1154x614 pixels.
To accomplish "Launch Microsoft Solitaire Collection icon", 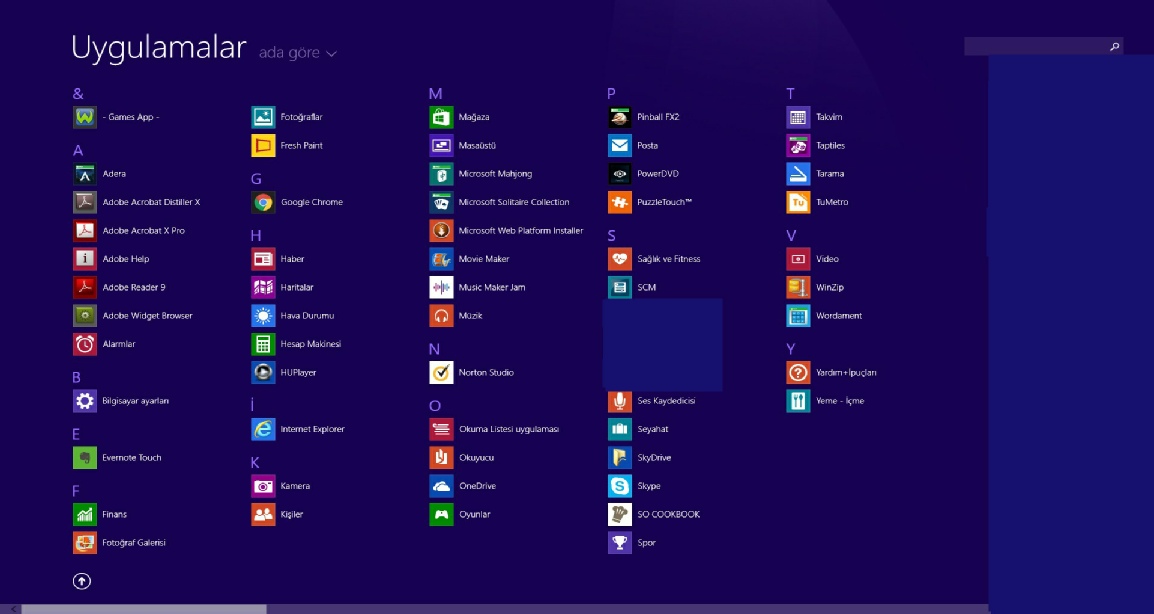I will point(442,202).
